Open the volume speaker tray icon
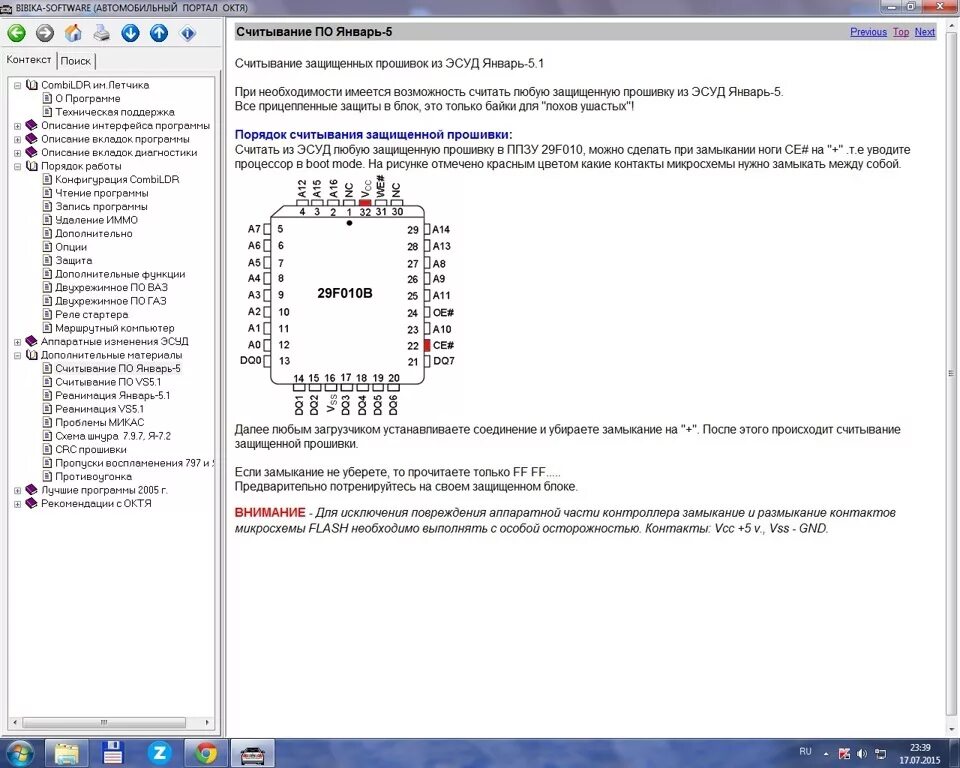The image size is (960, 768). pos(862,754)
